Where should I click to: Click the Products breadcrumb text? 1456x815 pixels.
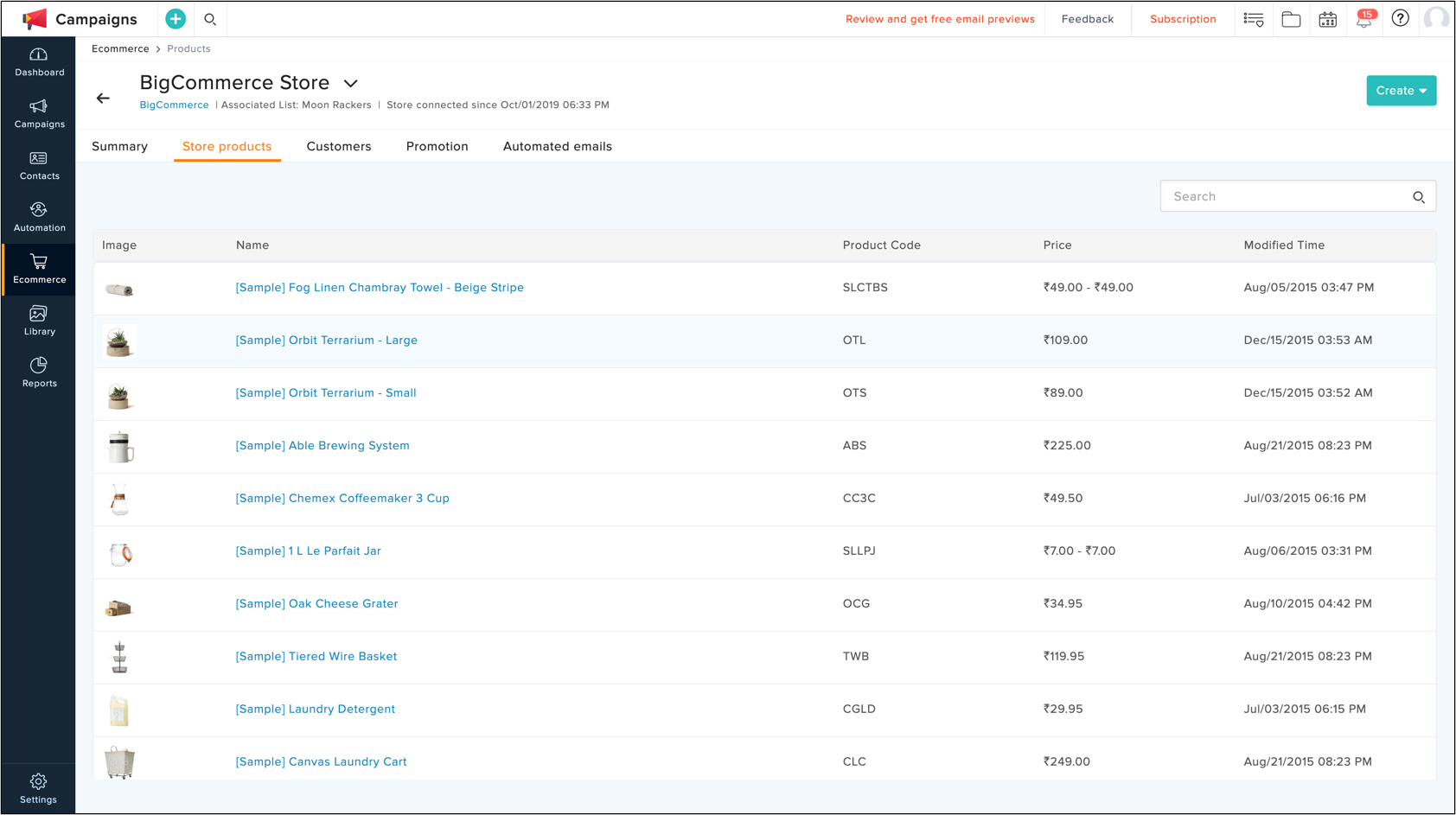coord(188,48)
